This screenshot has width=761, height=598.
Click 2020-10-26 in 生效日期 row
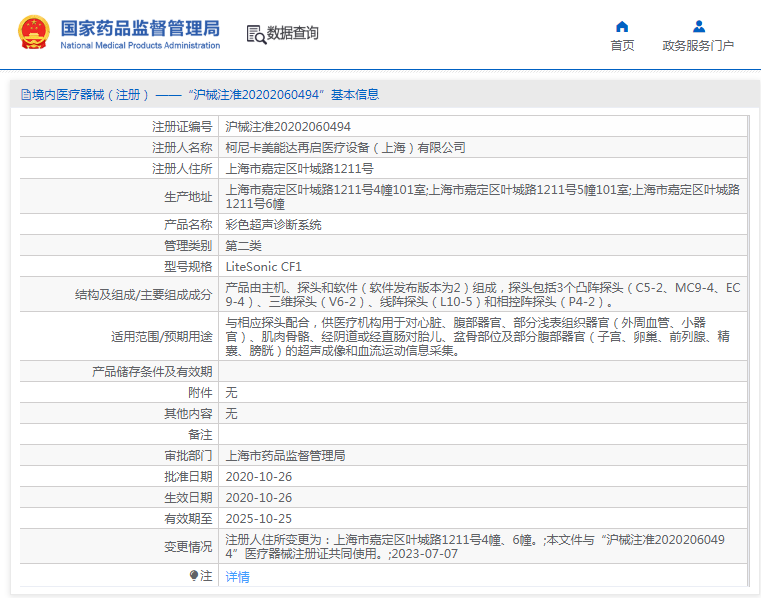[259, 498]
